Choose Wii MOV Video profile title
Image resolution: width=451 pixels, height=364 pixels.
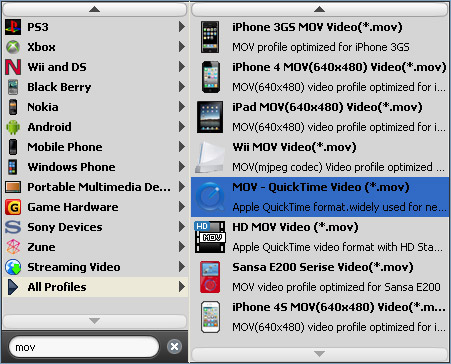pos(294,147)
